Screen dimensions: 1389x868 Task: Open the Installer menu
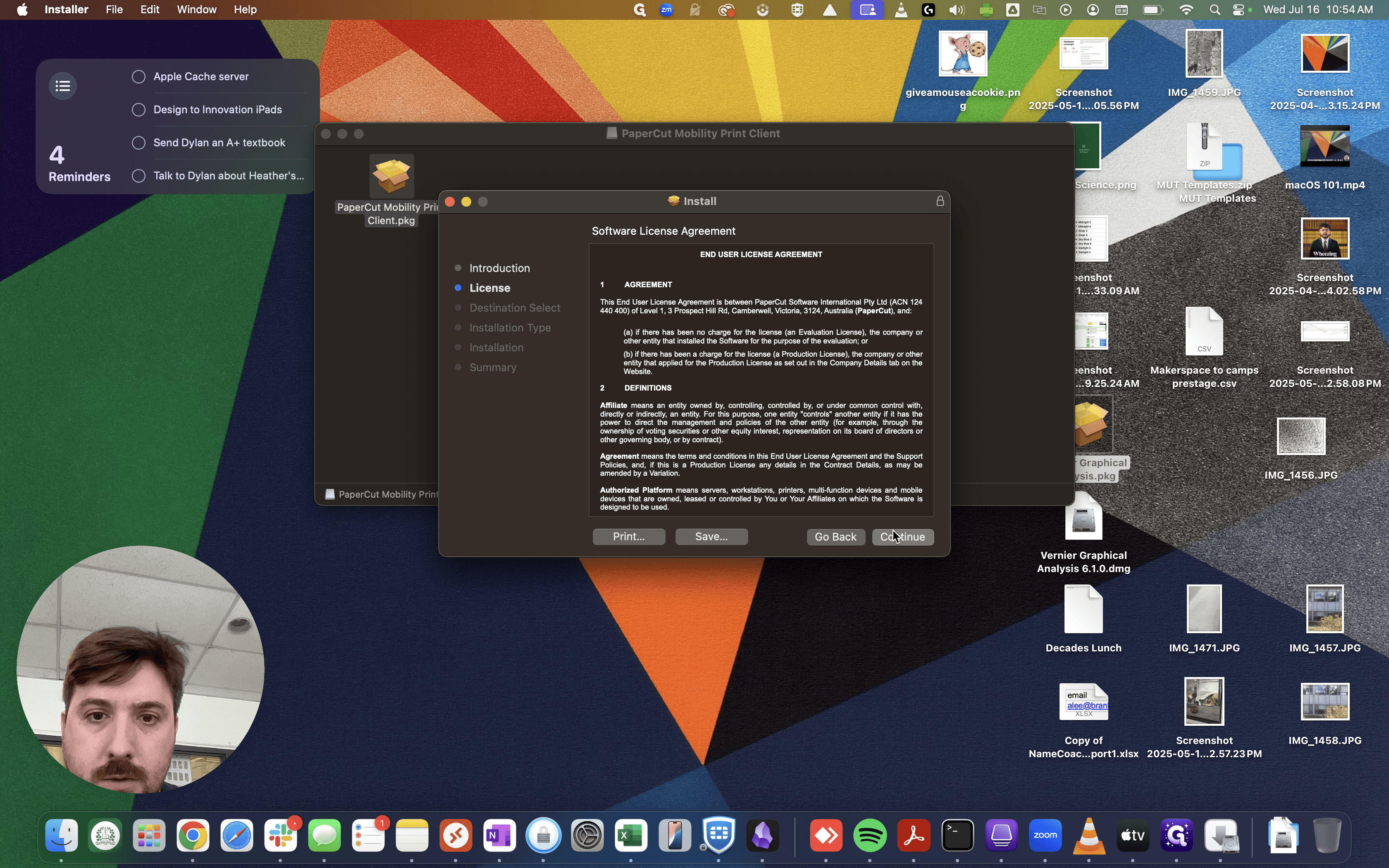point(67,10)
